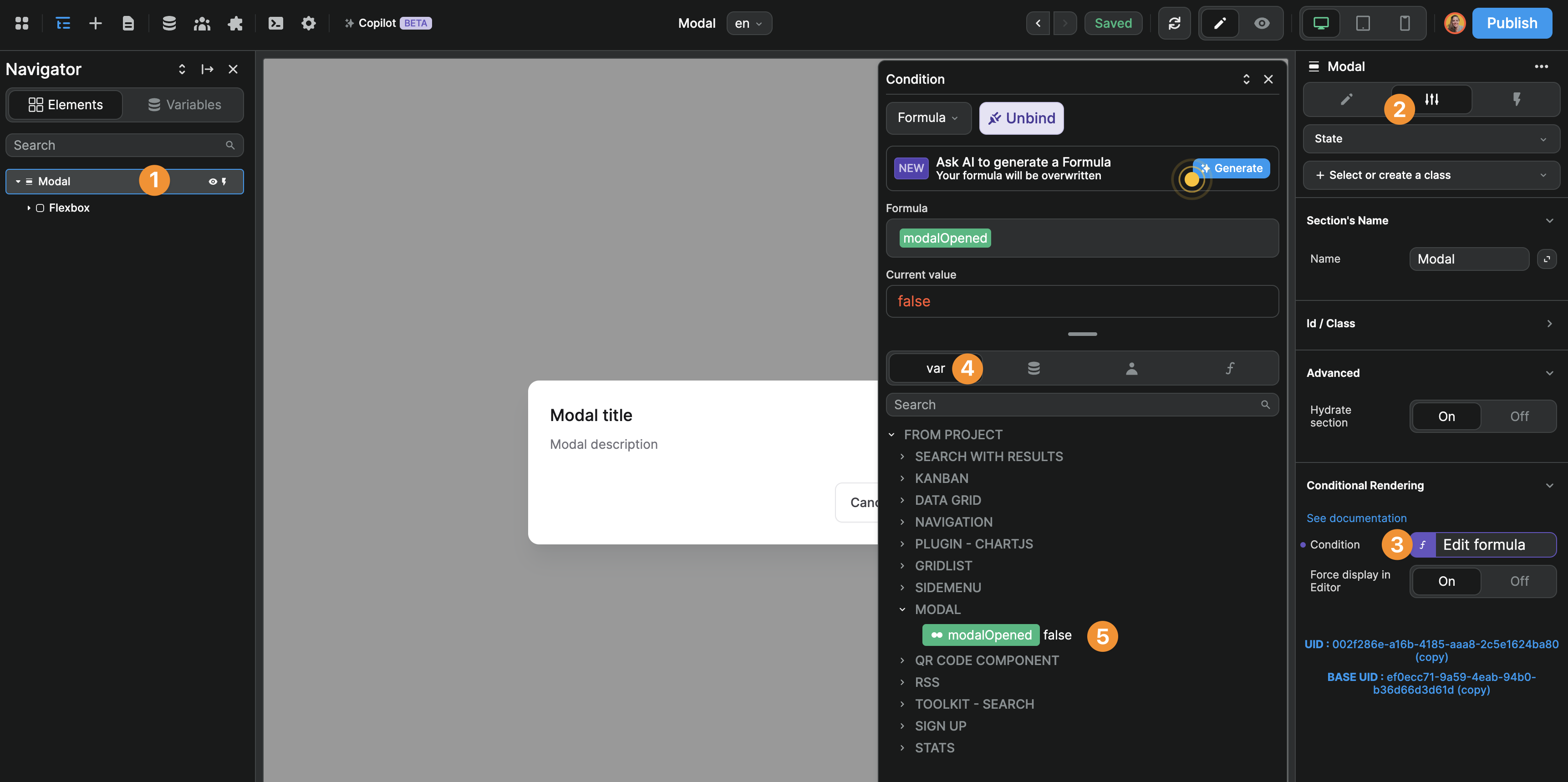
Task: Switch to tablet viewport icon
Action: tap(1363, 23)
